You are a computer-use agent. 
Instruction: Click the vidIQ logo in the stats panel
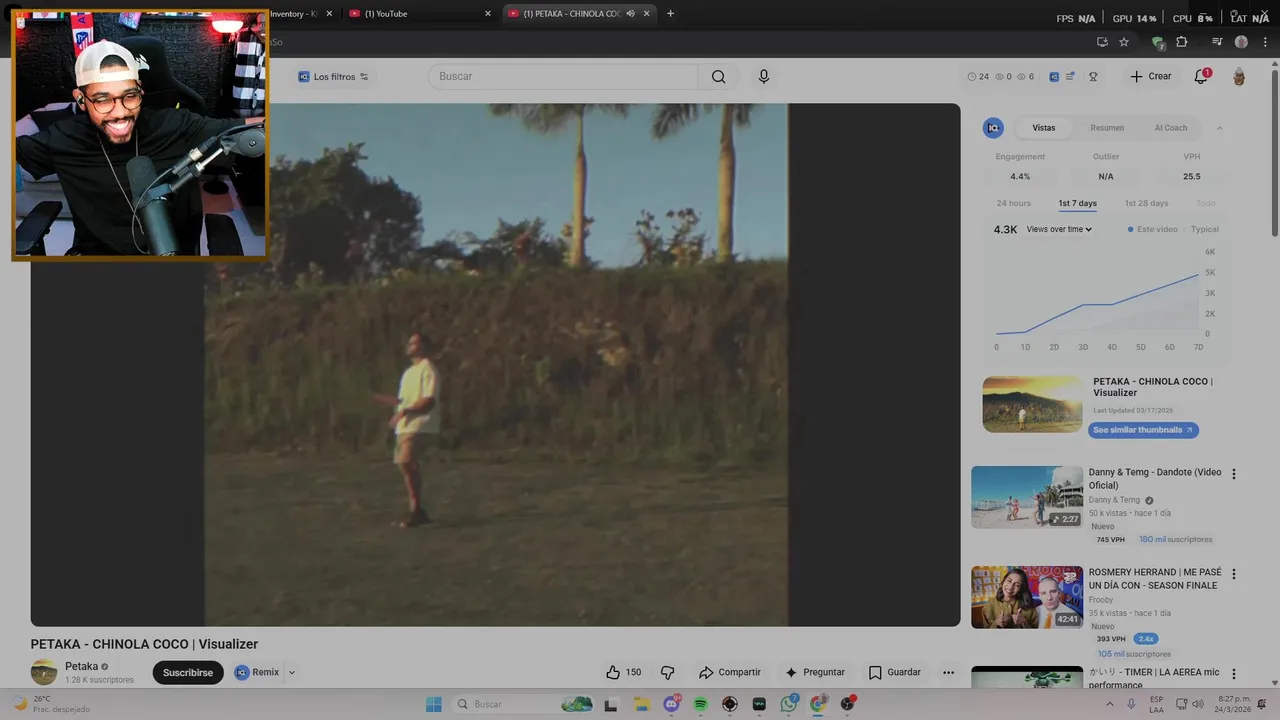(x=993, y=128)
